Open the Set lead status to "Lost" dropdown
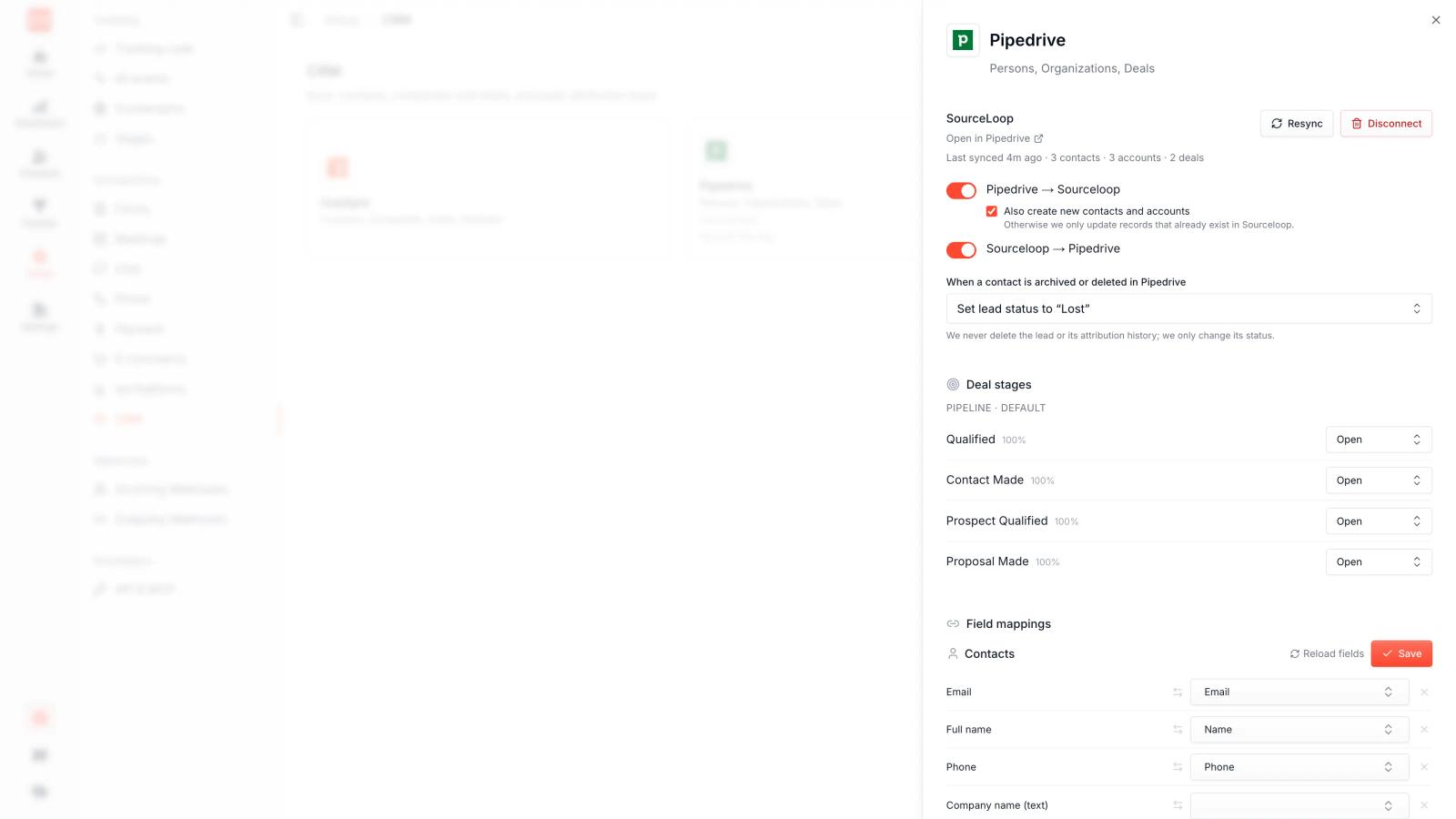Image resolution: width=1456 pixels, height=819 pixels. [x=1188, y=308]
